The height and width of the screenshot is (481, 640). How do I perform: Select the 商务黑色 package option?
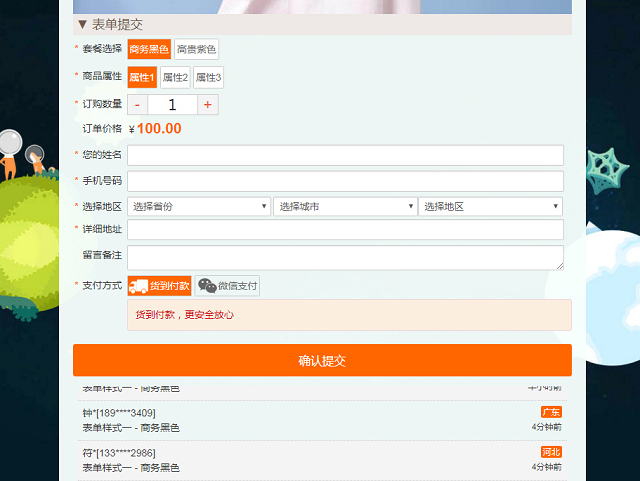point(149,49)
